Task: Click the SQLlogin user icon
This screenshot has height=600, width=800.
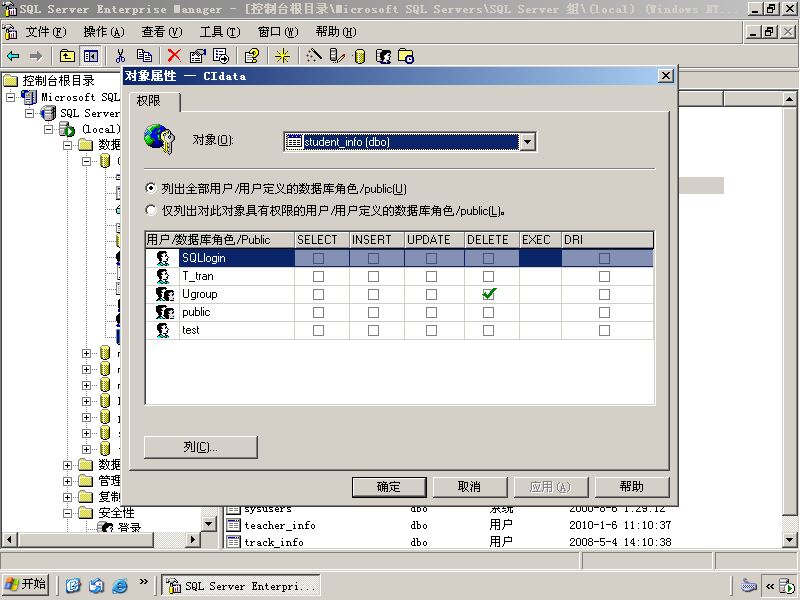Action: 163,258
